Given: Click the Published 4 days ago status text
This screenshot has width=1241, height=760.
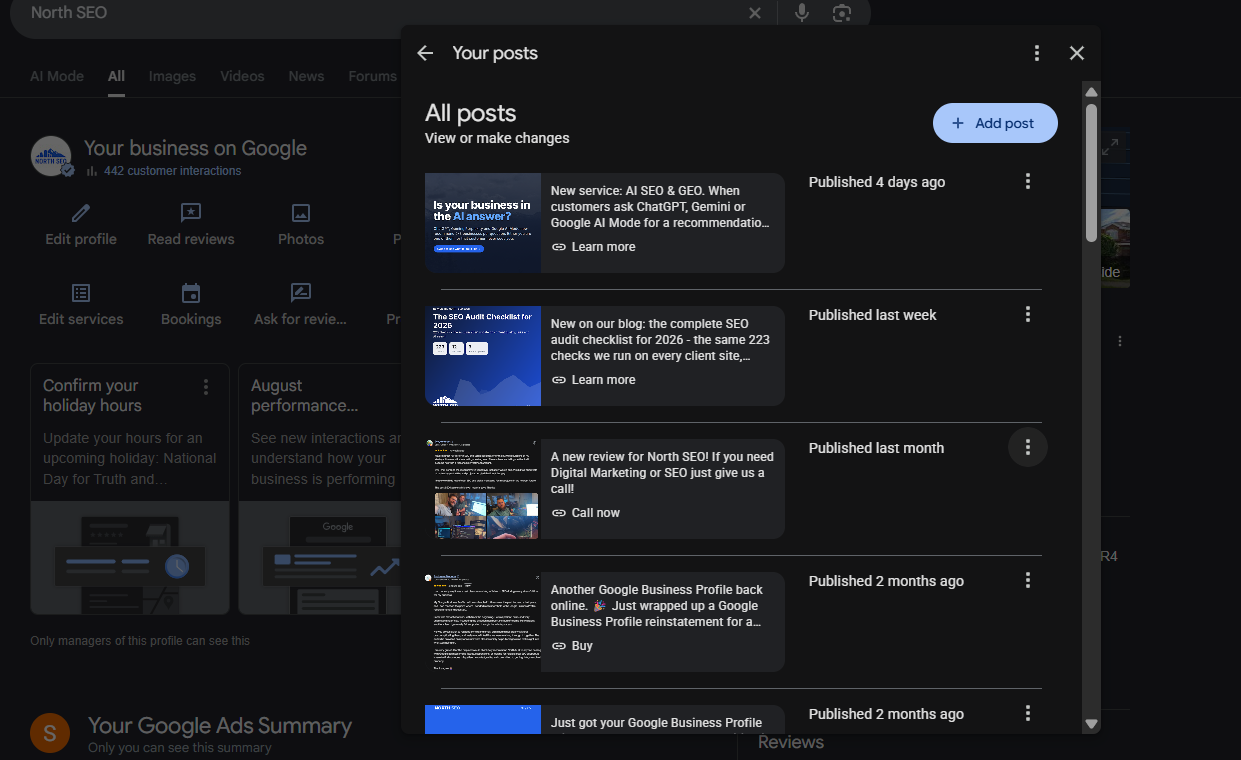Looking at the screenshot, I should (877, 182).
